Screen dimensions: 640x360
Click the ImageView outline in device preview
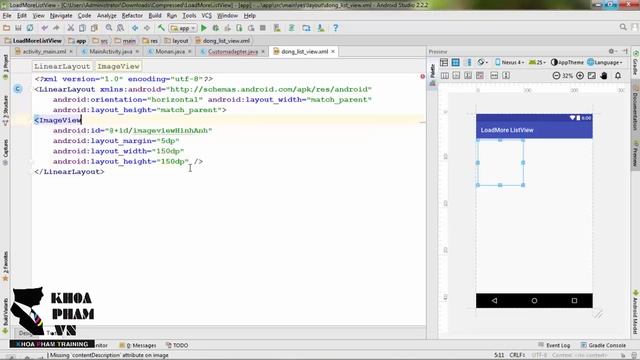pyautogui.click(x=500, y=162)
